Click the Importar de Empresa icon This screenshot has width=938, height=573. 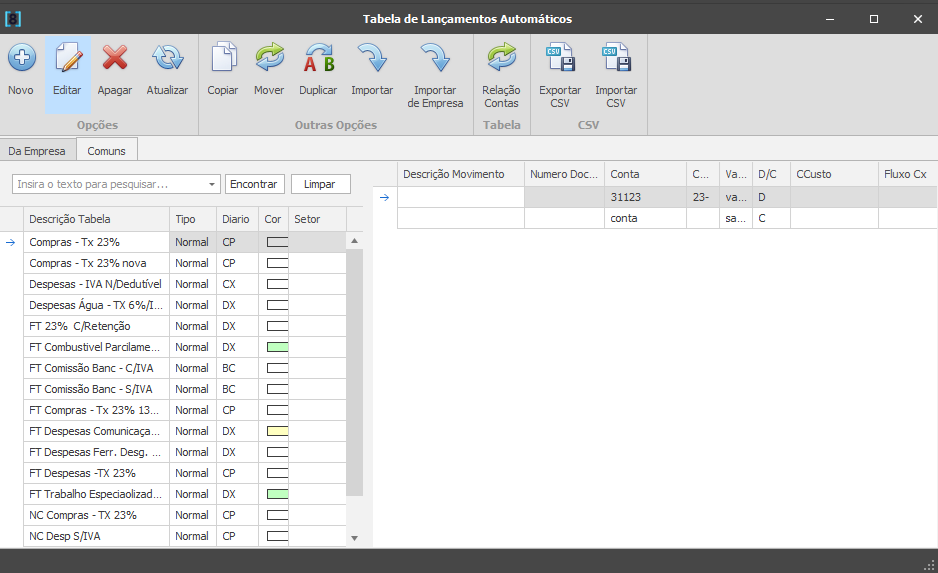click(x=435, y=57)
